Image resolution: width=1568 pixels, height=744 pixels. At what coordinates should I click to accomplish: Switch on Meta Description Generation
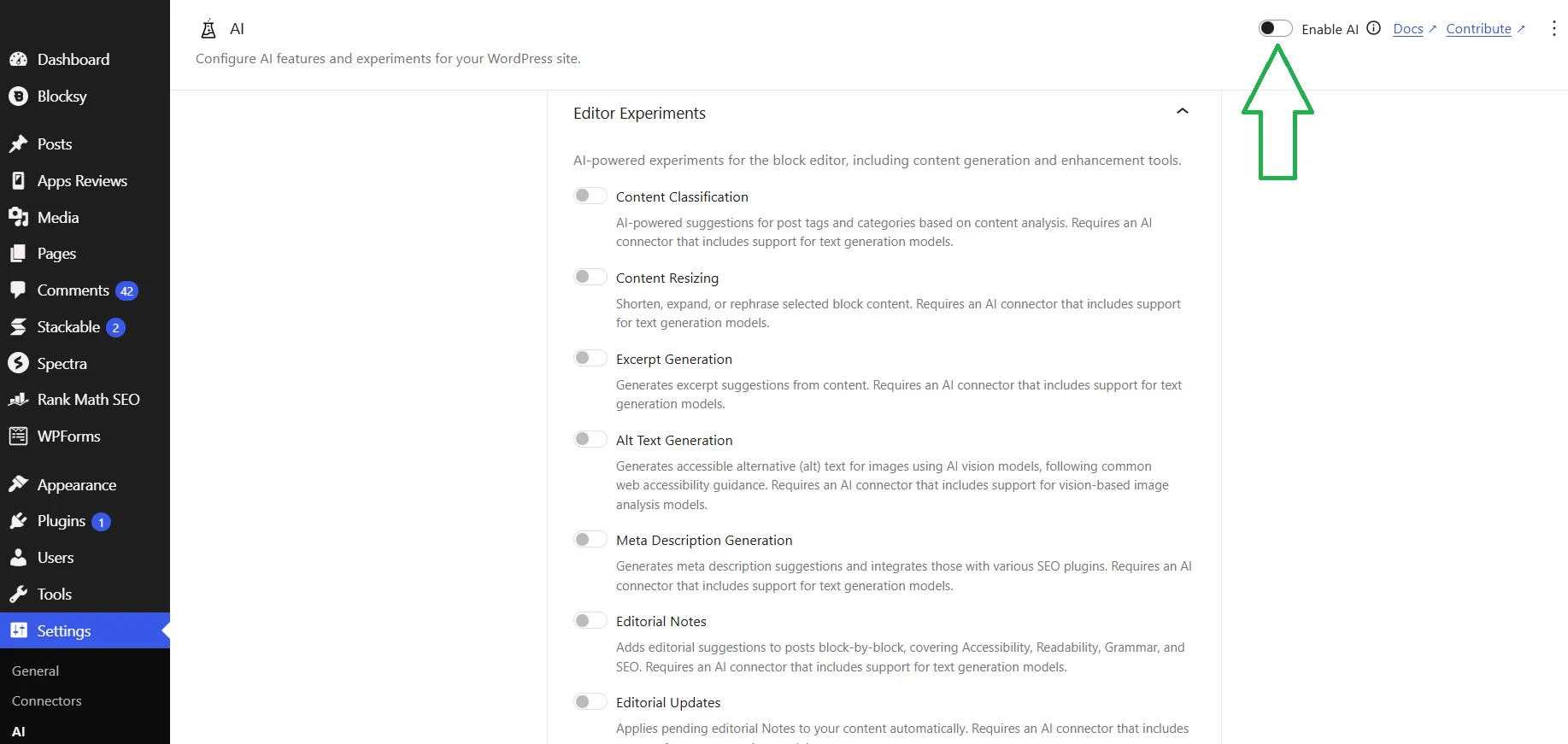(590, 539)
